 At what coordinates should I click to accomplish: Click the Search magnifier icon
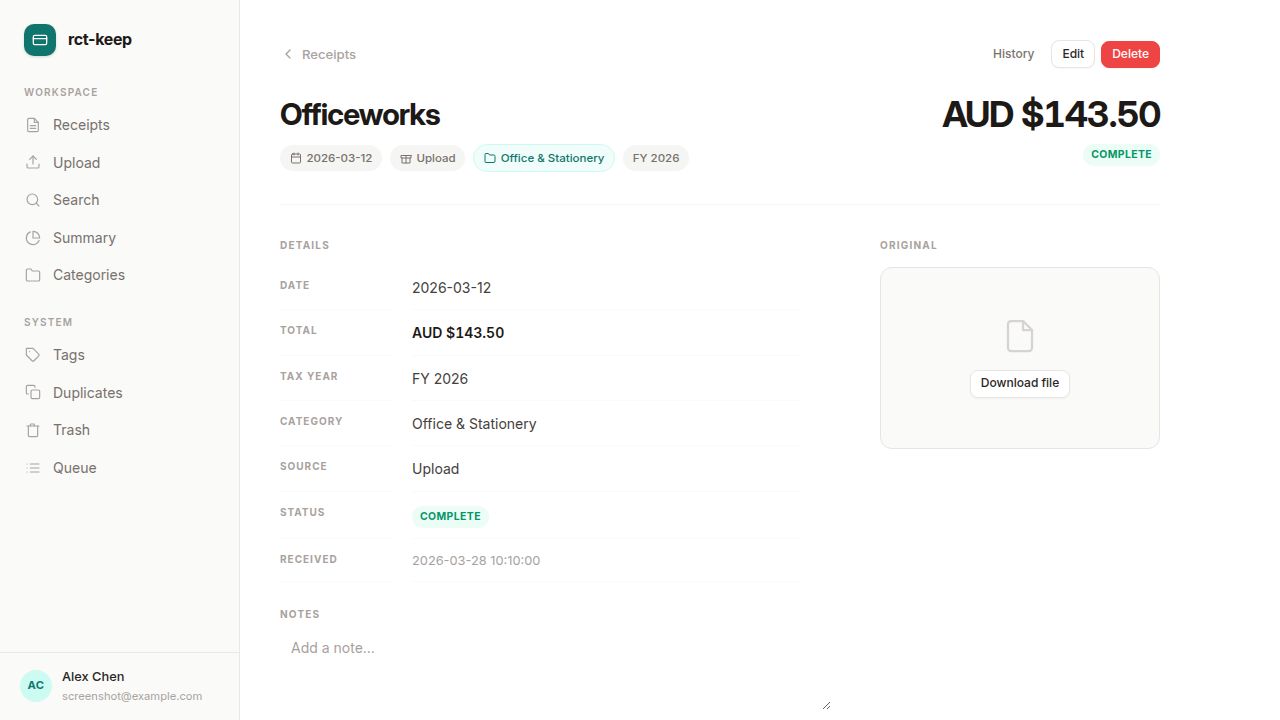click(x=35, y=200)
